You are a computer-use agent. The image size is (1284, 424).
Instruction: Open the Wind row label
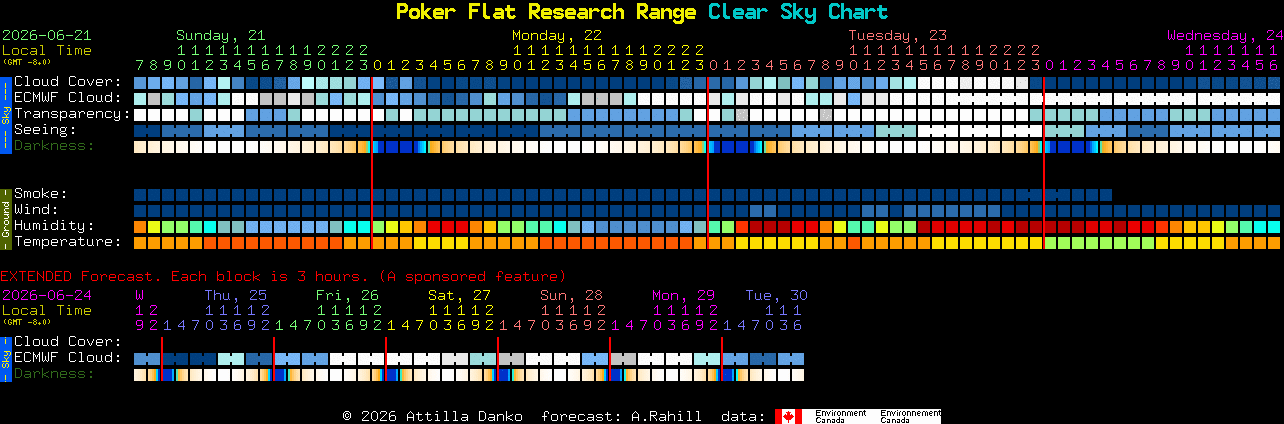pos(36,210)
